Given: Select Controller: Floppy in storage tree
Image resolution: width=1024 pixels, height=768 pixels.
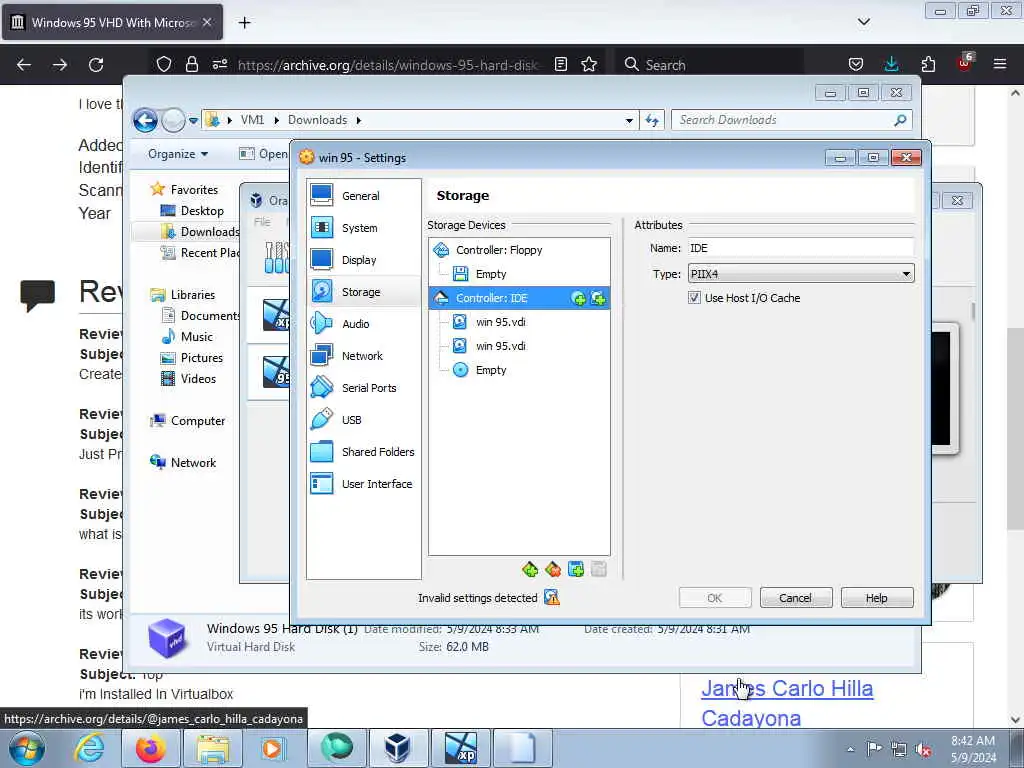Looking at the screenshot, I should 499,250.
